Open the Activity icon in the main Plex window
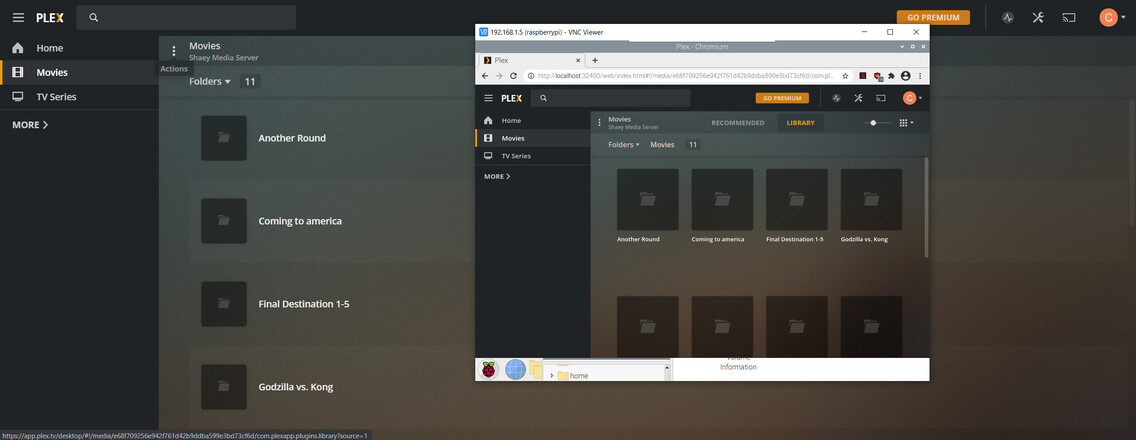1136x440 pixels. (x=1008, y=17)
